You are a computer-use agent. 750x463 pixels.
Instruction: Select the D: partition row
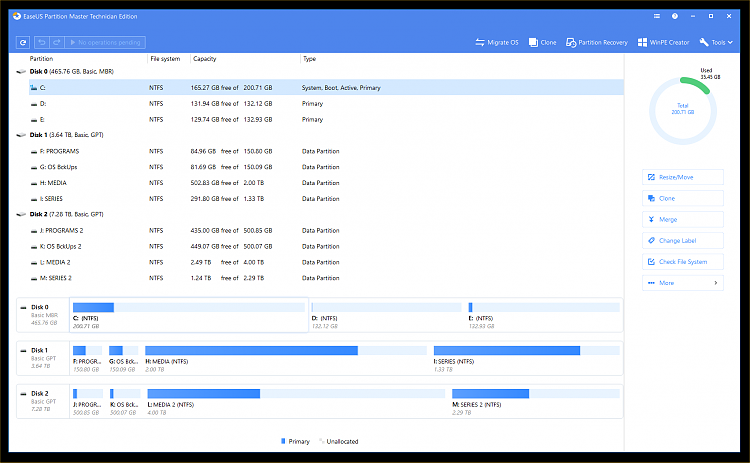click(x=326, y=103)
